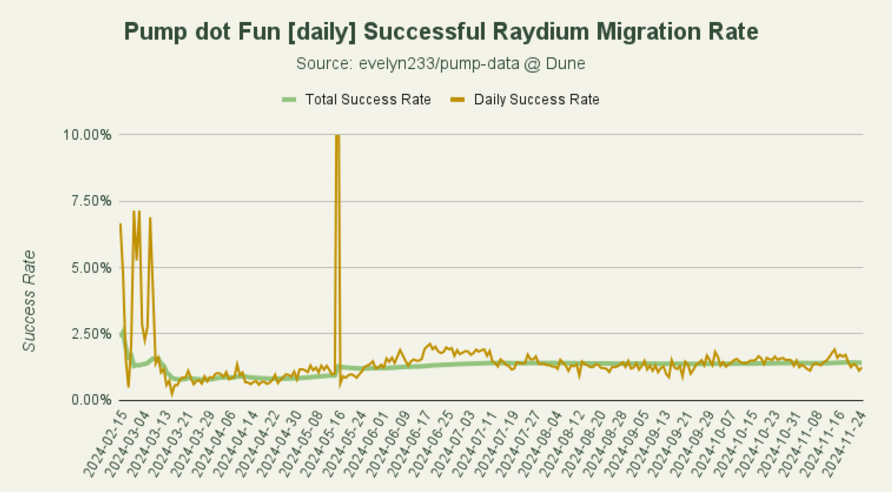892x492 pixels.
Task: Click the 2024-03-21 x-axis date label
Action: pyautogui.click(x=170, y=443)
